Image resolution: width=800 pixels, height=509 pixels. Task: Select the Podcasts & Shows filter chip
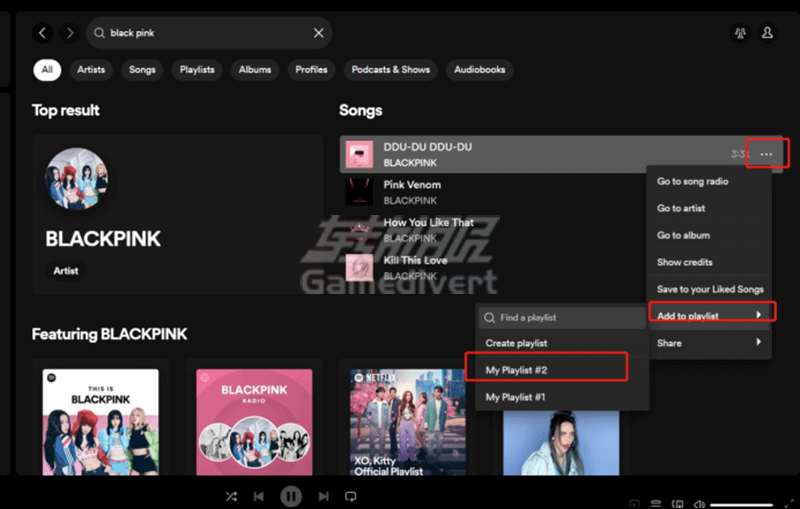click(x=390, y=70)
